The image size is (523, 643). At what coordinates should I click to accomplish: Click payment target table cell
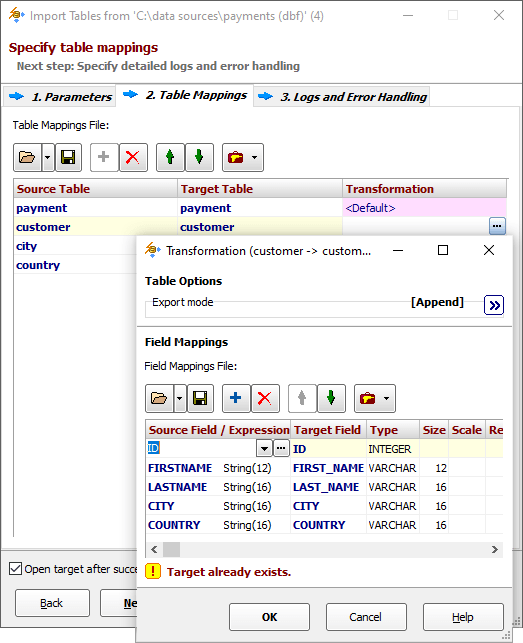click(260, 208)
